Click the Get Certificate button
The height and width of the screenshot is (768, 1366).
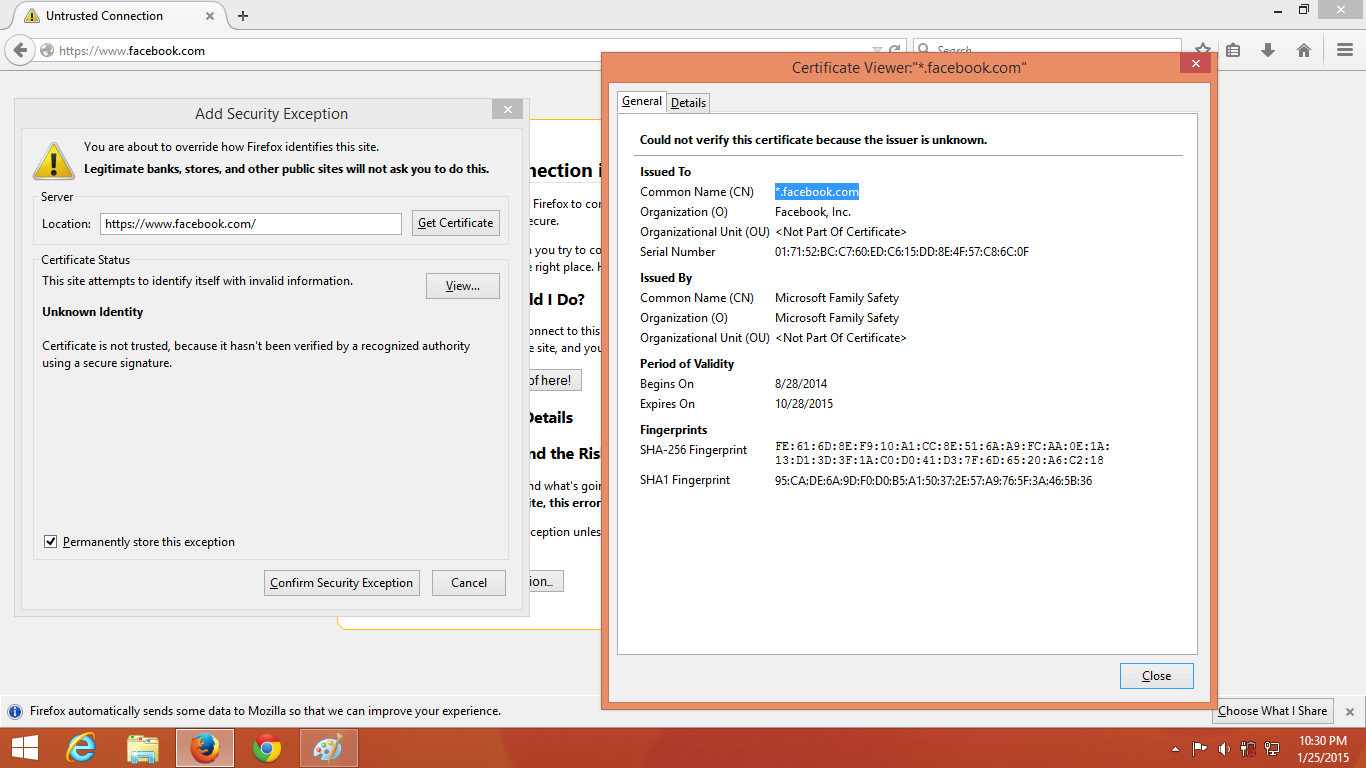[x=456, y=223]
